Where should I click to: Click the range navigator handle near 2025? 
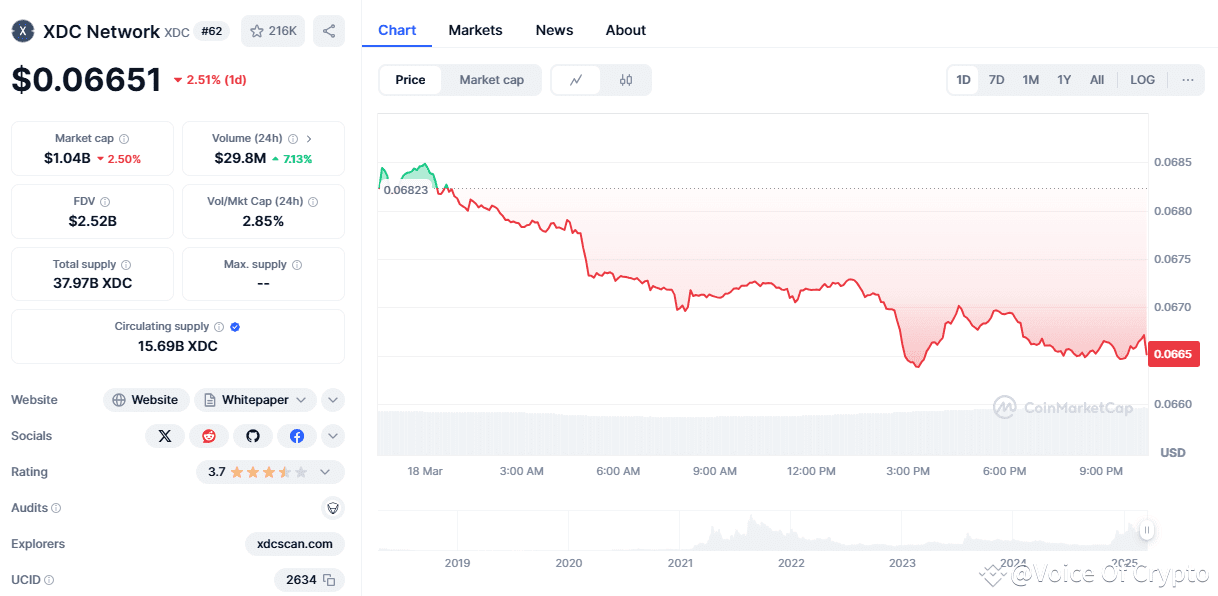1147,530
